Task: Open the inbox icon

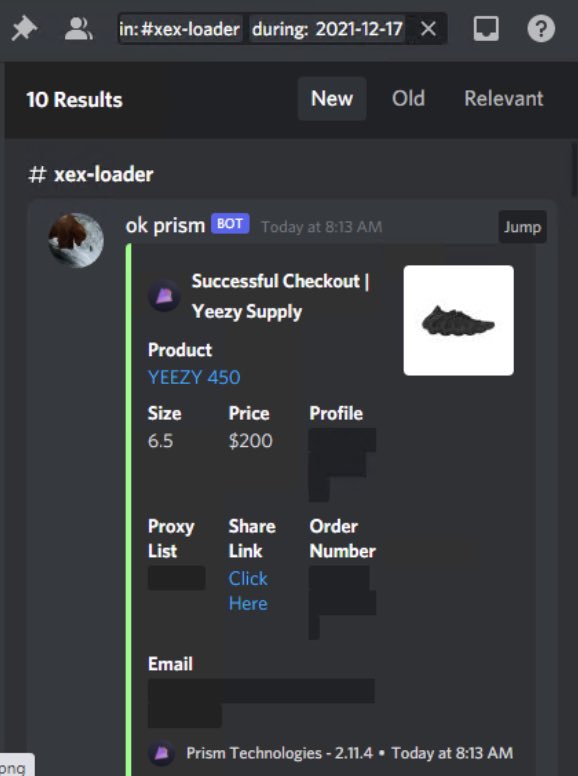Action: [486, 29]
